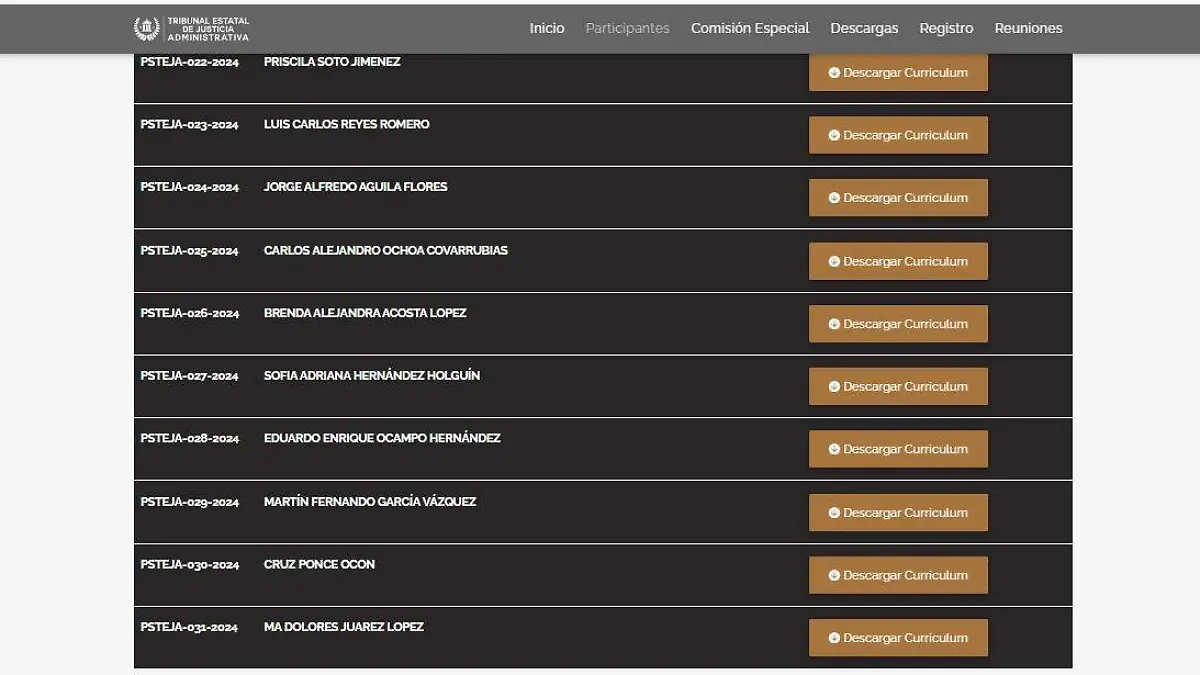Viewport: 1200px width, 675px height.
Task: Click the Tribunal Estatal de Justicia Administrativa logo
Action: 192,28
